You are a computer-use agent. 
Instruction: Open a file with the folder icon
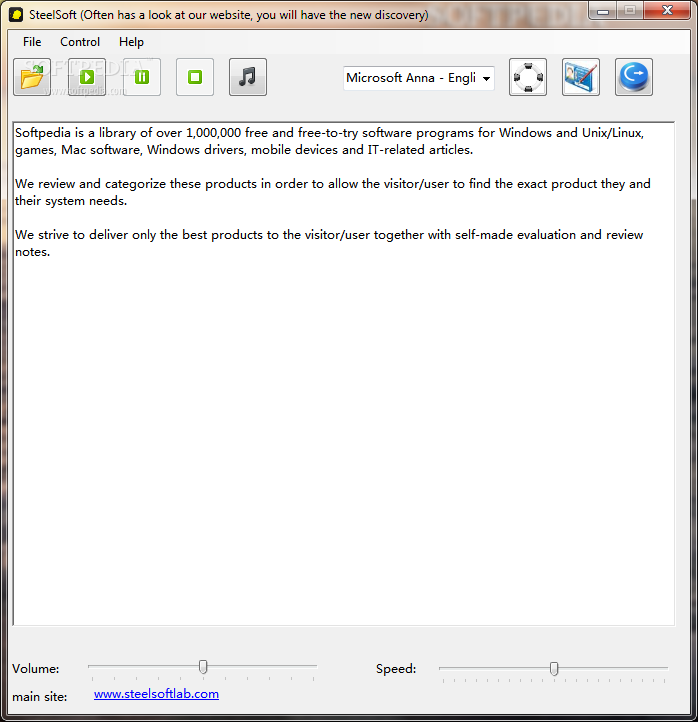32,77
